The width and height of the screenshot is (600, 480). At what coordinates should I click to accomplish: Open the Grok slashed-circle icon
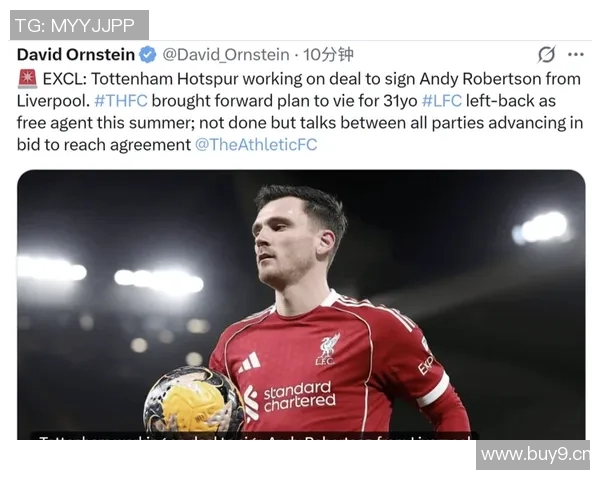tap(546, 54)
